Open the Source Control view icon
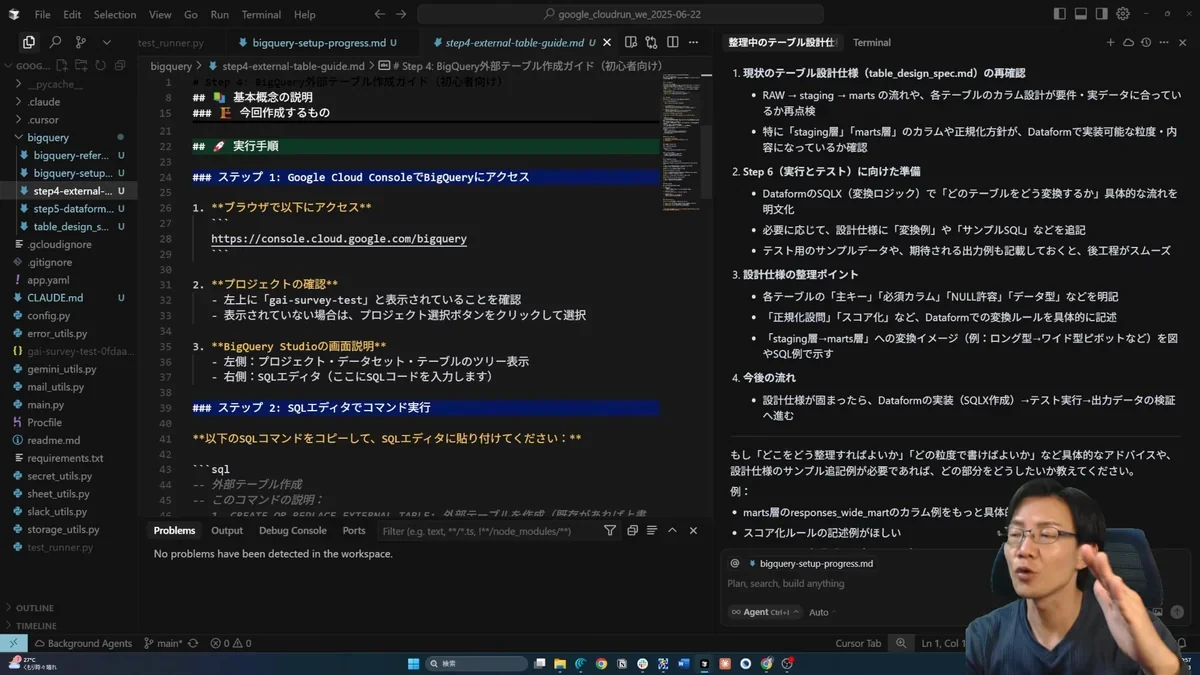 [81, 42]
